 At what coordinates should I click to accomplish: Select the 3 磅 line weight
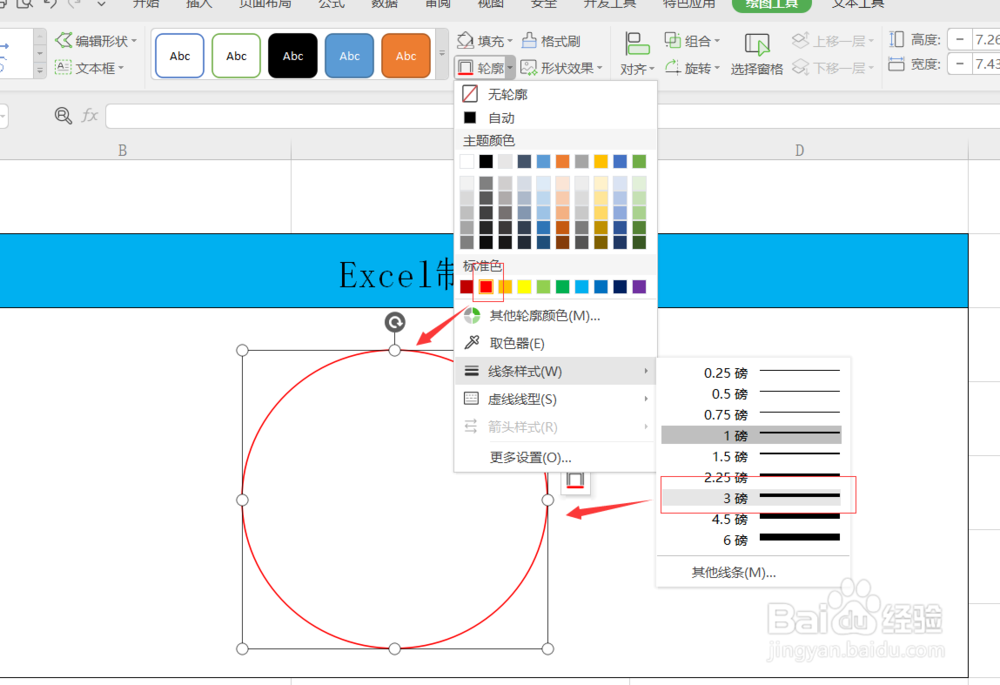[x=752, y=497]
